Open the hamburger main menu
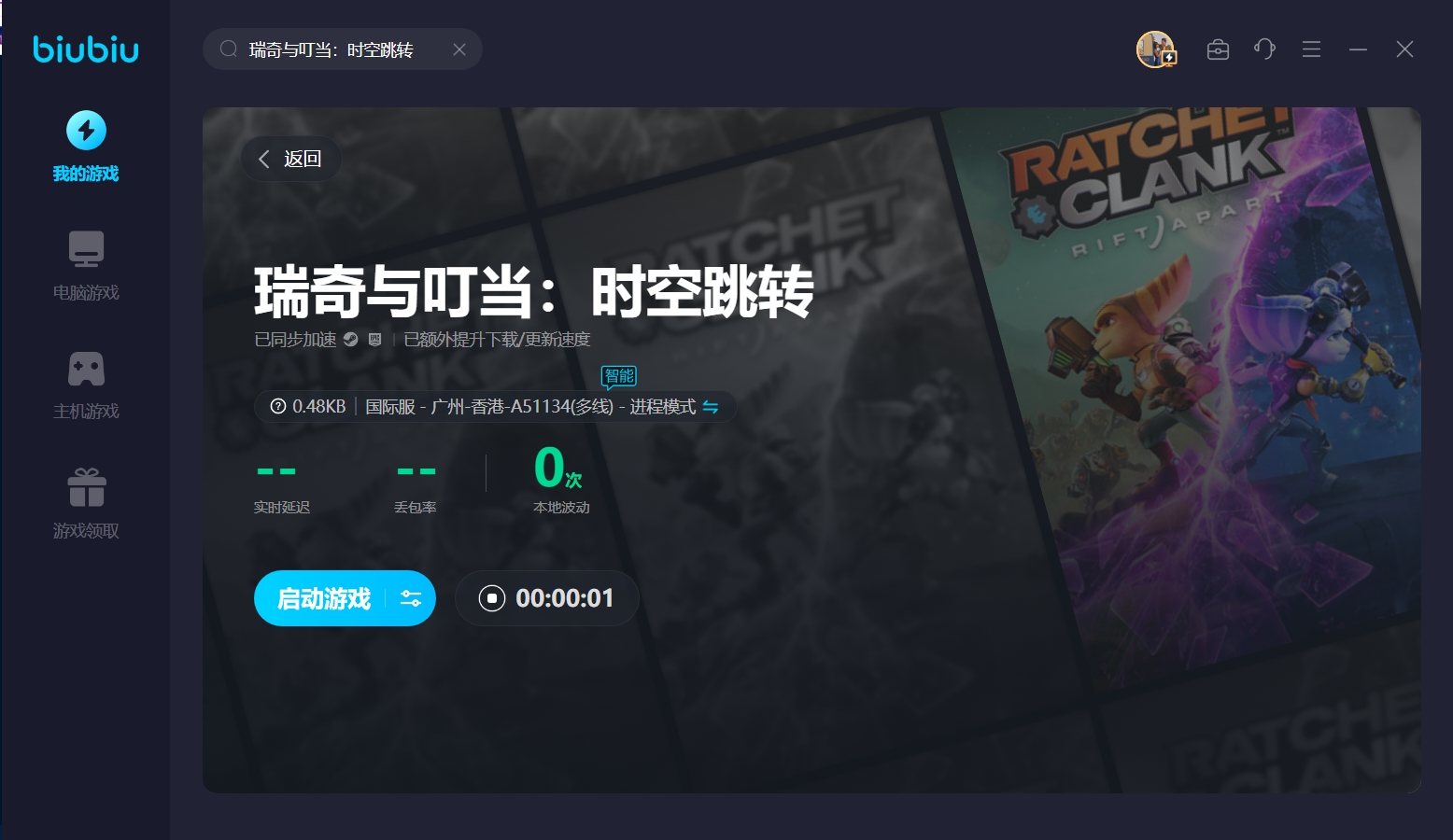 coord(1311,49)
